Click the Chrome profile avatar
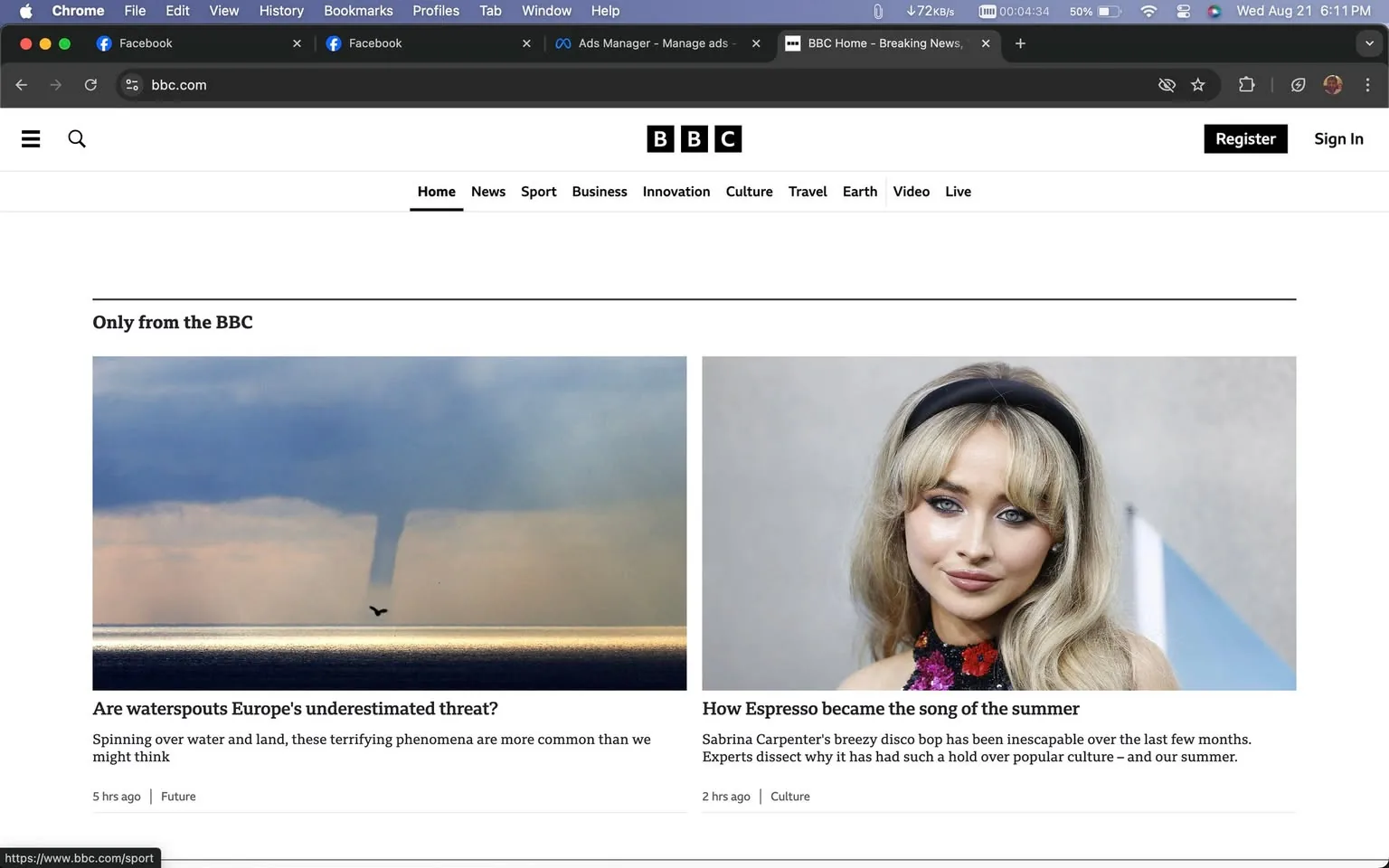This screenshot has height=868, width=1389. 1332,84
